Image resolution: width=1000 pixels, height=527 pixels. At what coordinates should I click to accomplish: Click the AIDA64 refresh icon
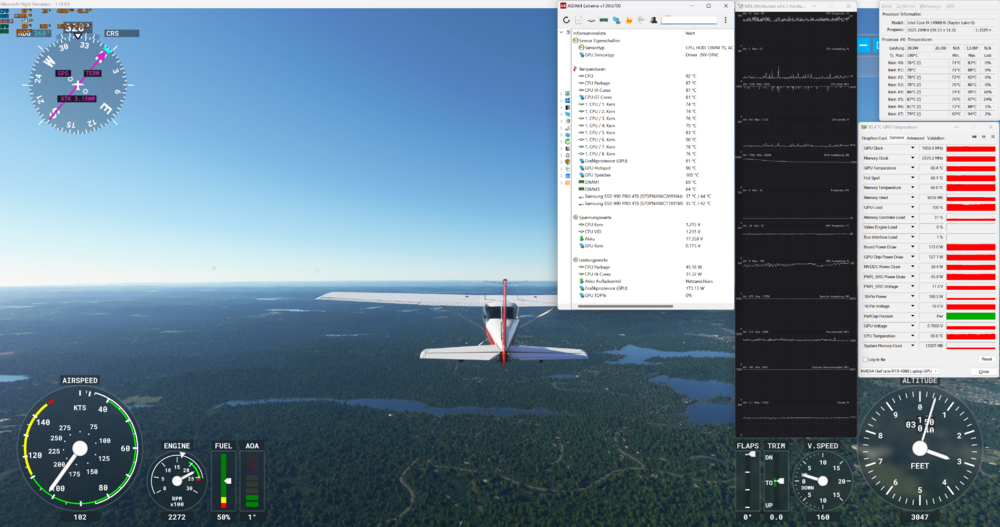tap(566, 20)
